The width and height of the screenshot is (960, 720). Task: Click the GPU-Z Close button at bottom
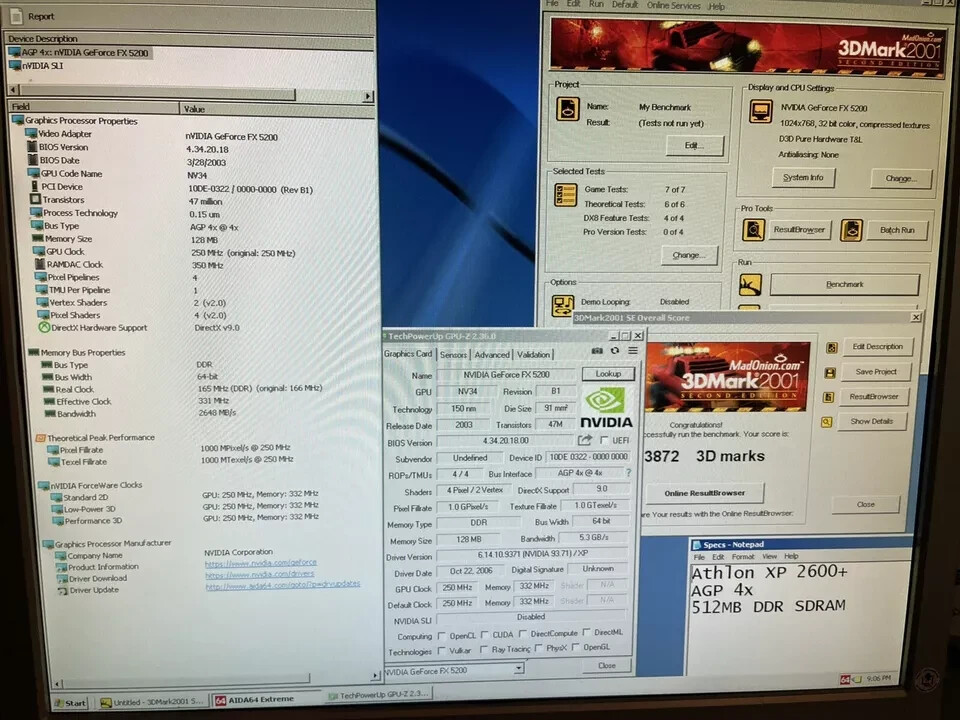(x=607, y=666)
